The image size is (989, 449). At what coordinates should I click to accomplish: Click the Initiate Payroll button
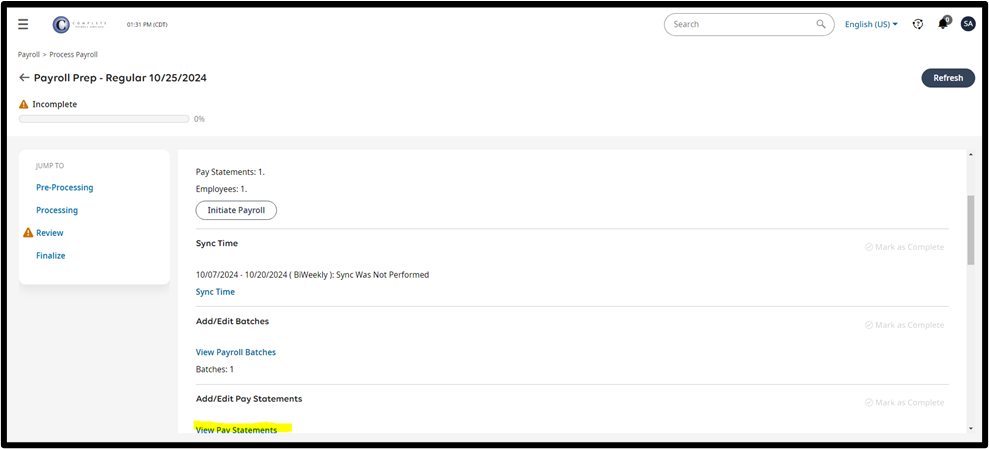(236, 210)
